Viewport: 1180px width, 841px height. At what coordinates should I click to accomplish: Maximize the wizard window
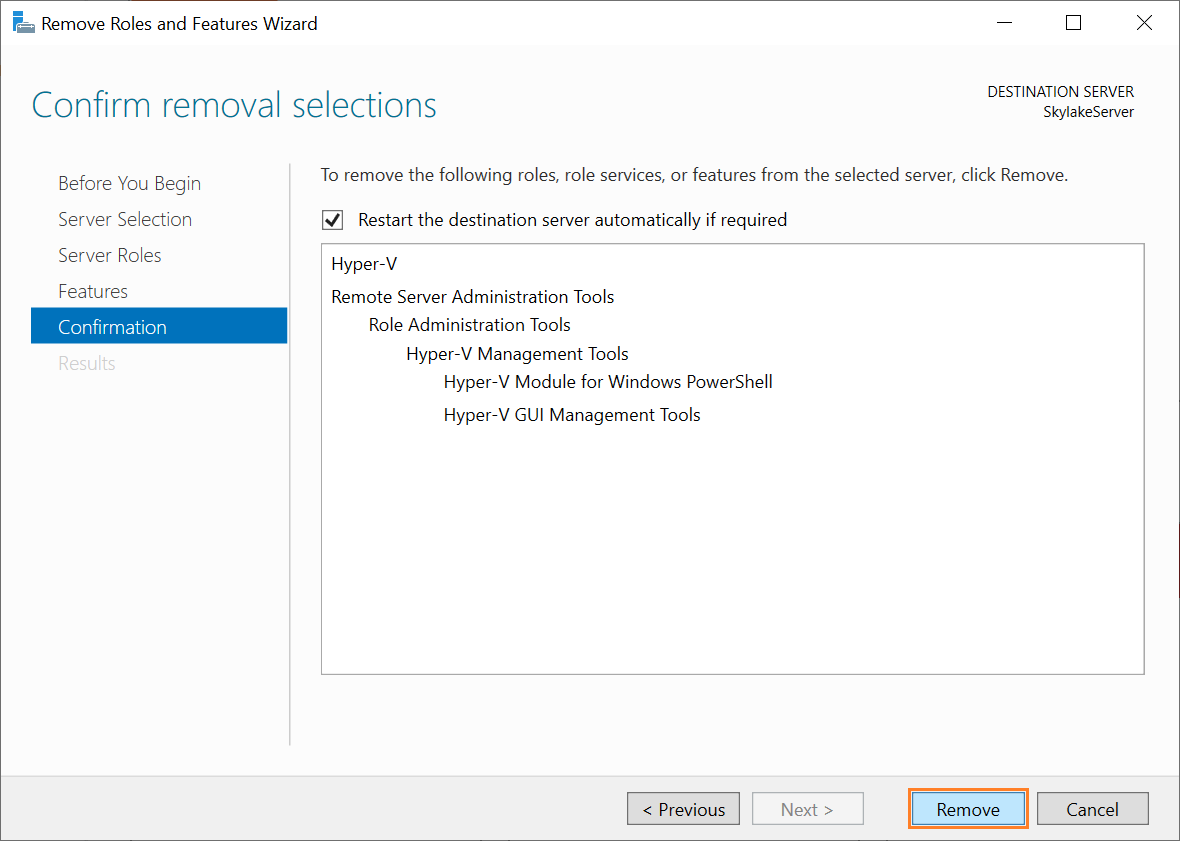[1073, 23]
